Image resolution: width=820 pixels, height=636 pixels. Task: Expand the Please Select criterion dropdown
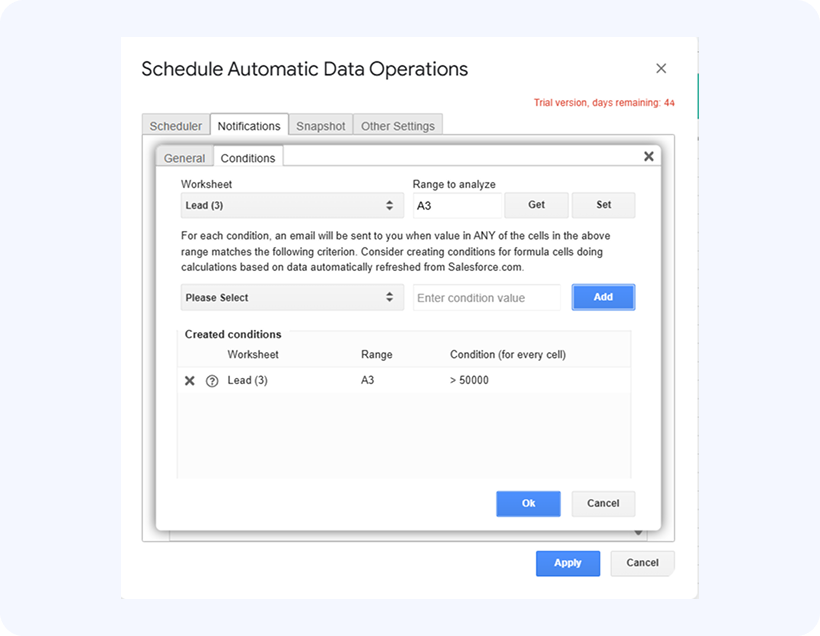pos(291,297)
